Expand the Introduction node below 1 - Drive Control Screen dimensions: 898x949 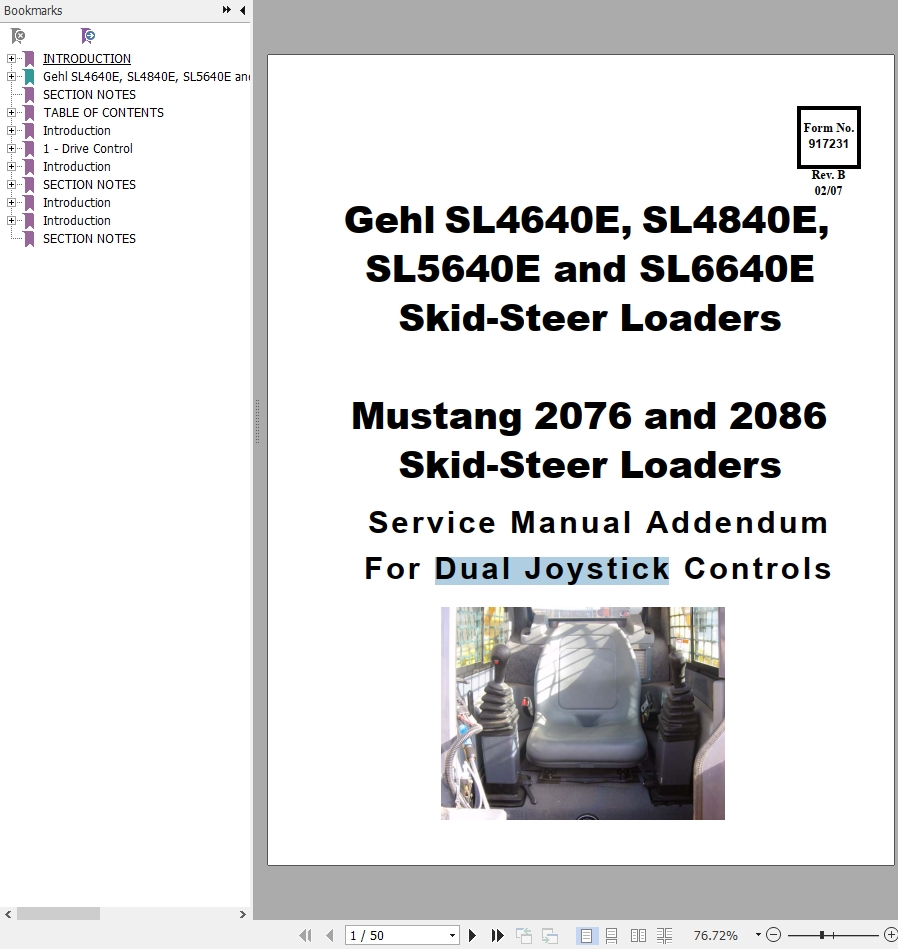11,166
